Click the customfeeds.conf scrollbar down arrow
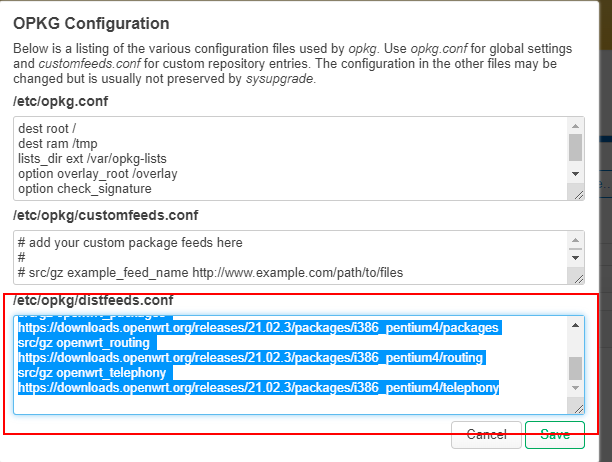This screenshot has height=462, width=612. click(x=575, y=258)
